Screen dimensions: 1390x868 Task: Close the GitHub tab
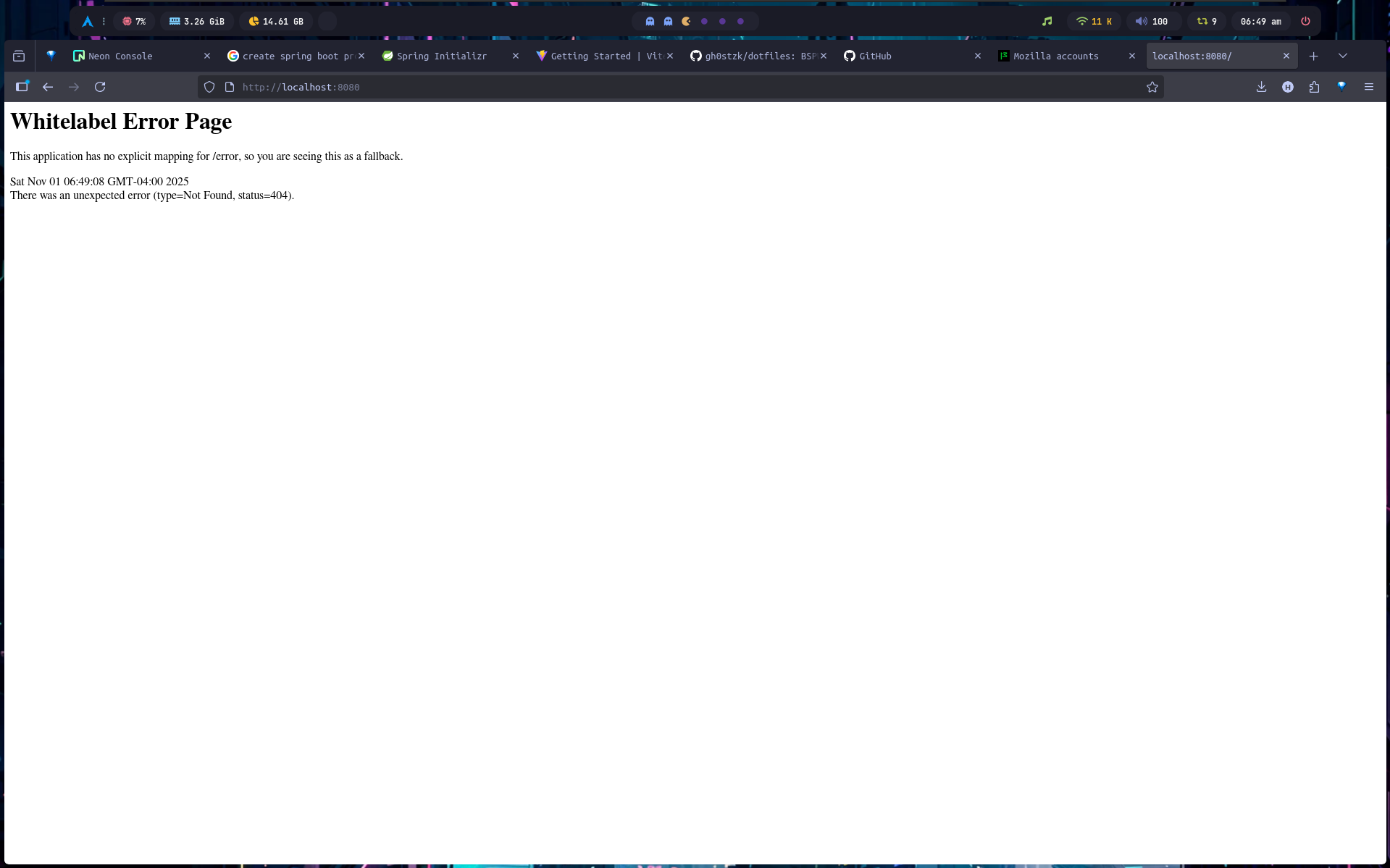pos(977,56)
